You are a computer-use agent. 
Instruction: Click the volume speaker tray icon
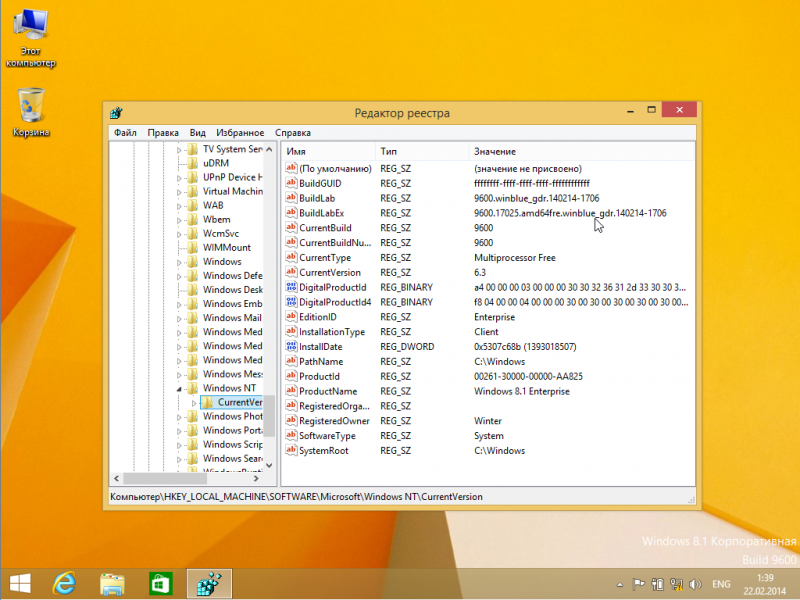[x=695, y=584]
